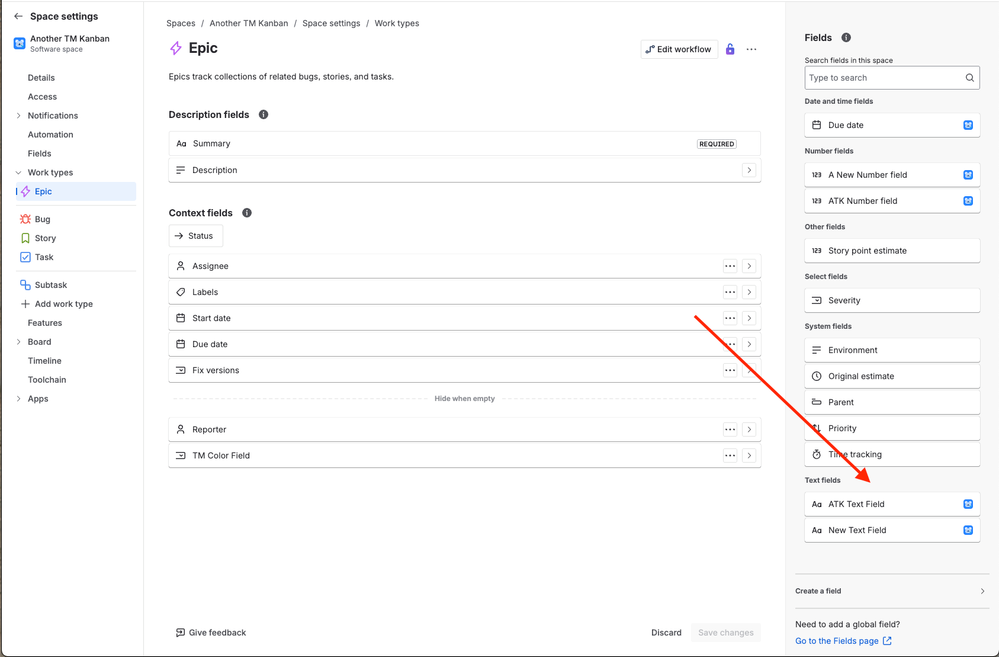The height and width of the screenshot is (657, 999).
Task: Click the blue space icon on ATK Number field
Action: point(968,201)
